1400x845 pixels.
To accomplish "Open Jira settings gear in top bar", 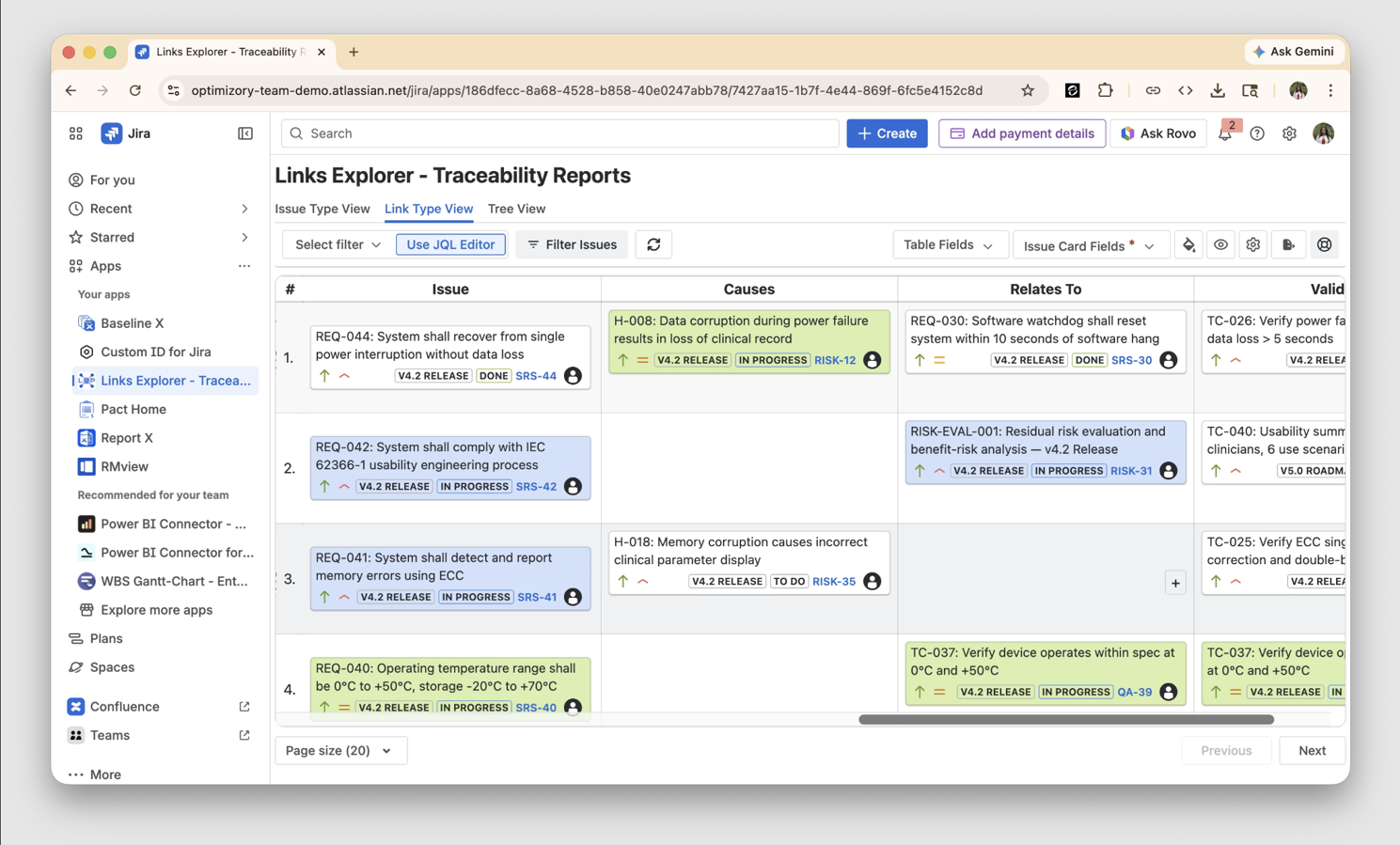I will 1289,134.
